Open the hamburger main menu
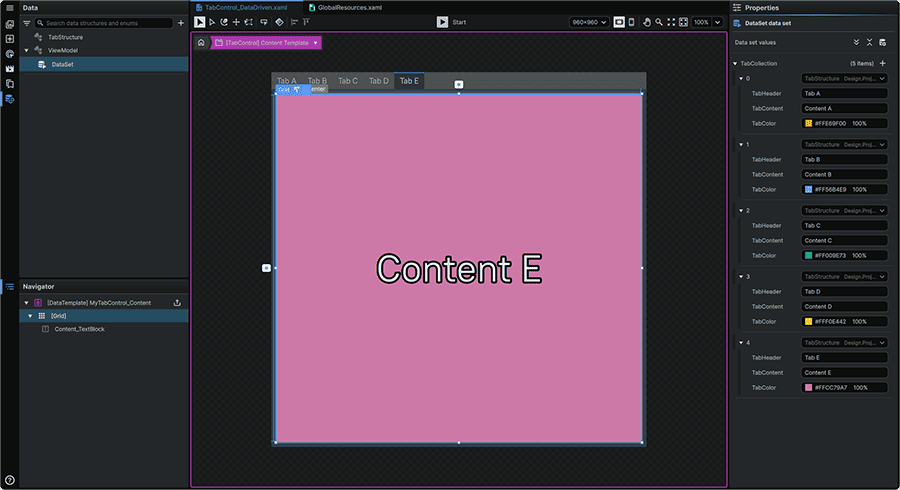This screenshot has width=900, height=490. click(x=9, y=8)
